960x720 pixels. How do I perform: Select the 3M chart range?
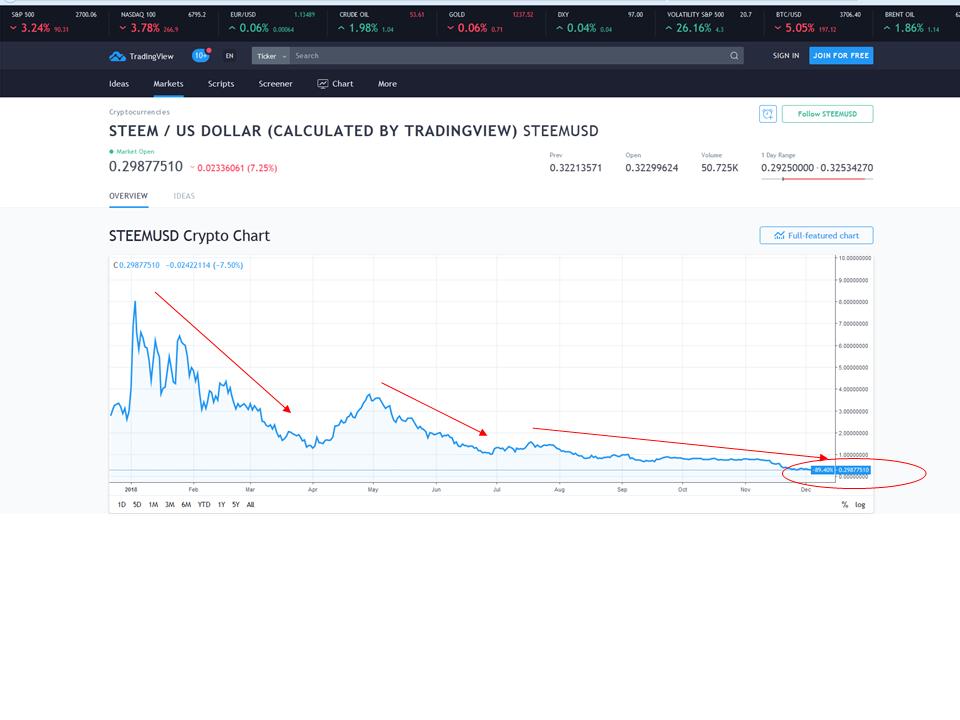click(170, 504)
